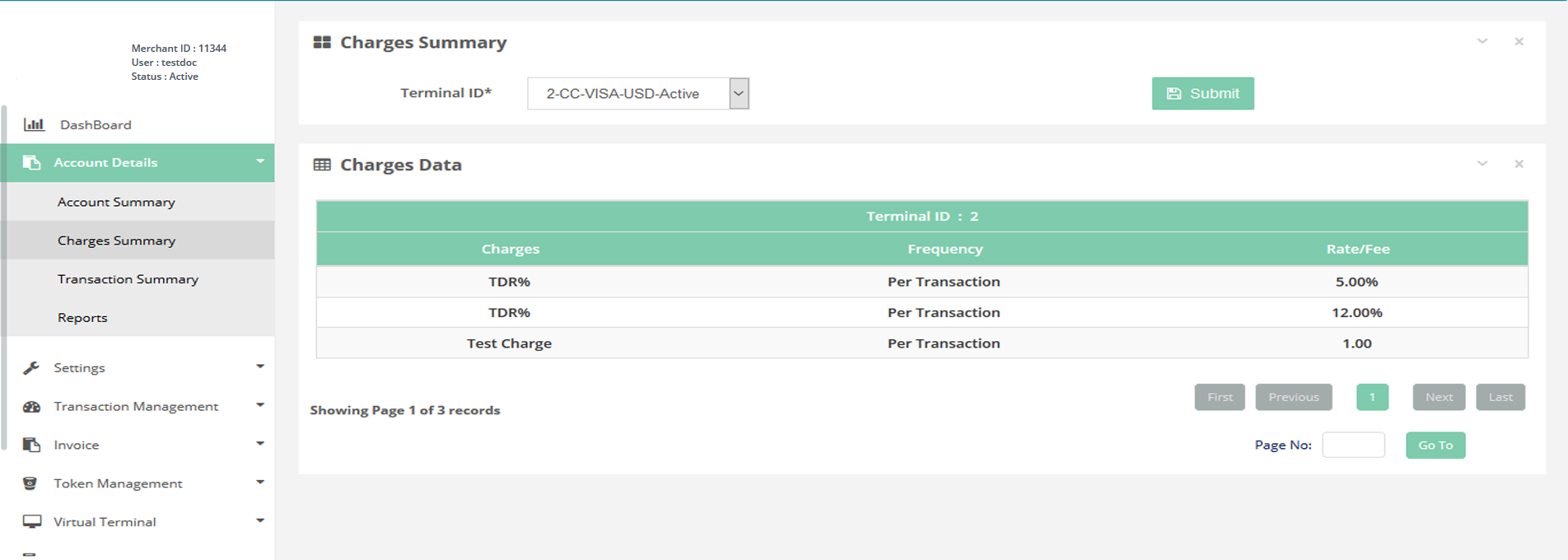Click the Virtual Terminal monitor icon
Image resolution: width=1568 pixels, height=560 pixels.
31,521
